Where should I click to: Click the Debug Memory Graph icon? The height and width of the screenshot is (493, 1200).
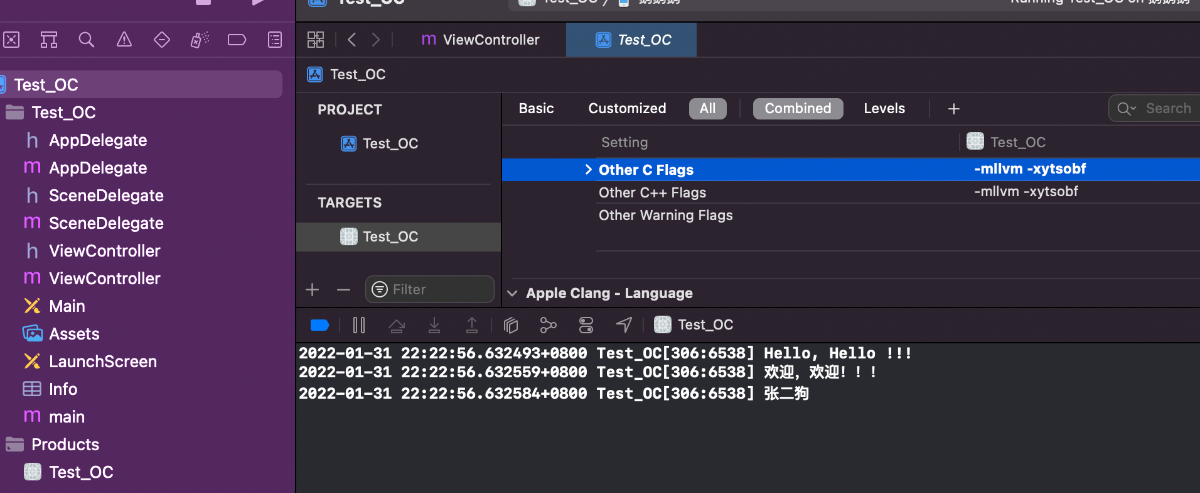point(548,325)
